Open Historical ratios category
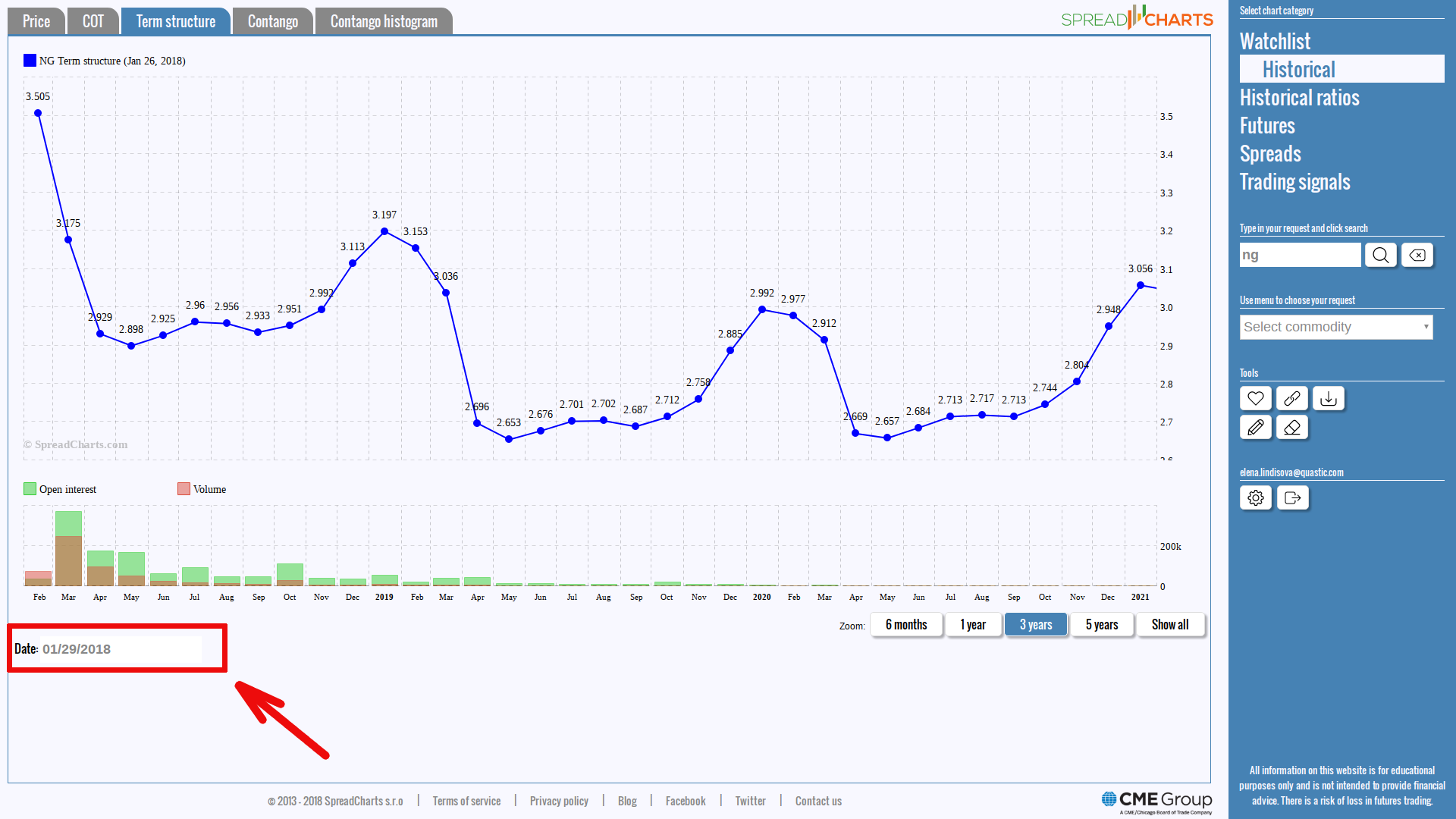The width and height of the screenshot is (1456, 819). click(1299, 97)
